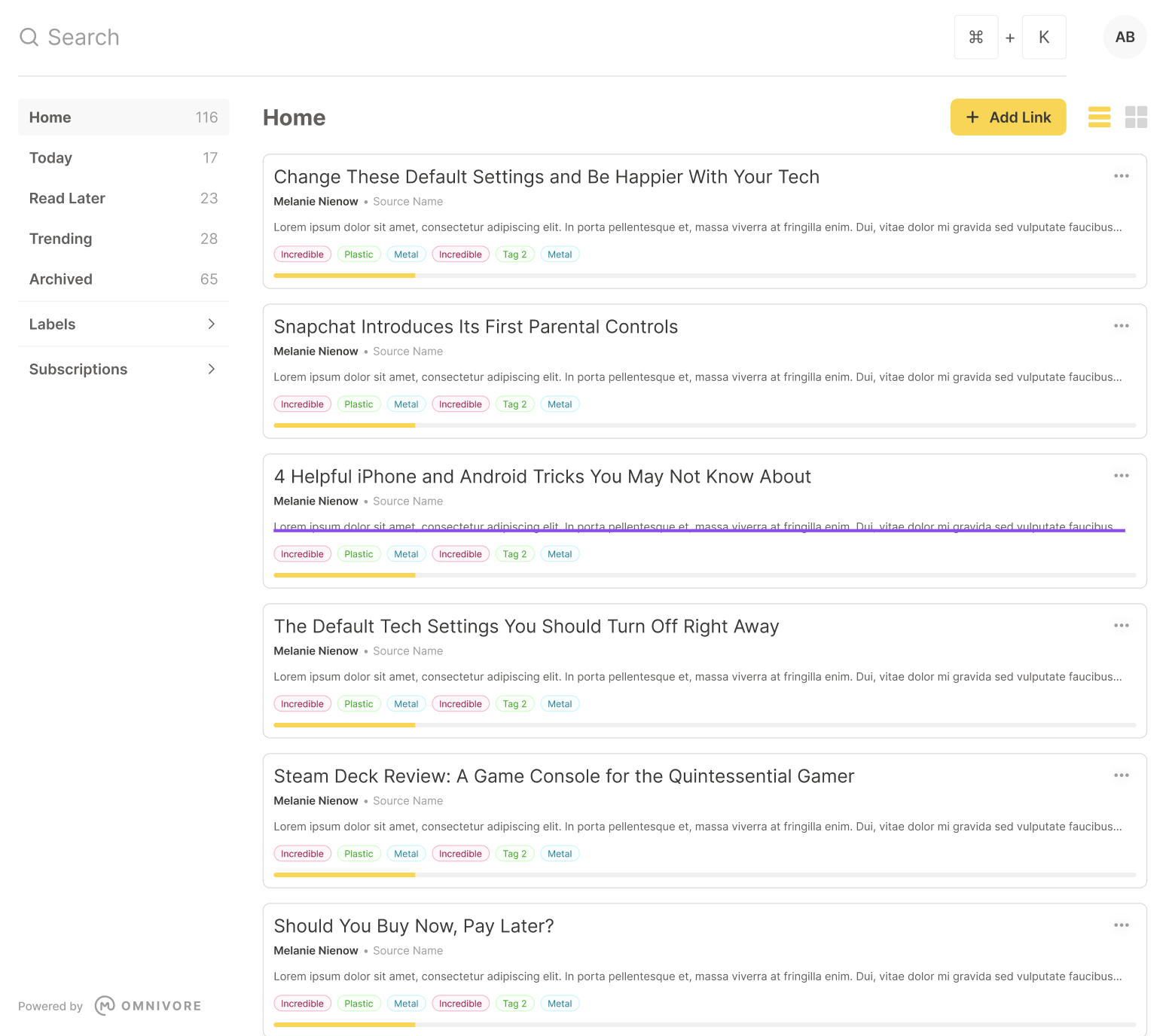Click the Incredible tag on the first article
Image resolution: width=1169 pixels, height=1036 pixels.
click(302, 254)
